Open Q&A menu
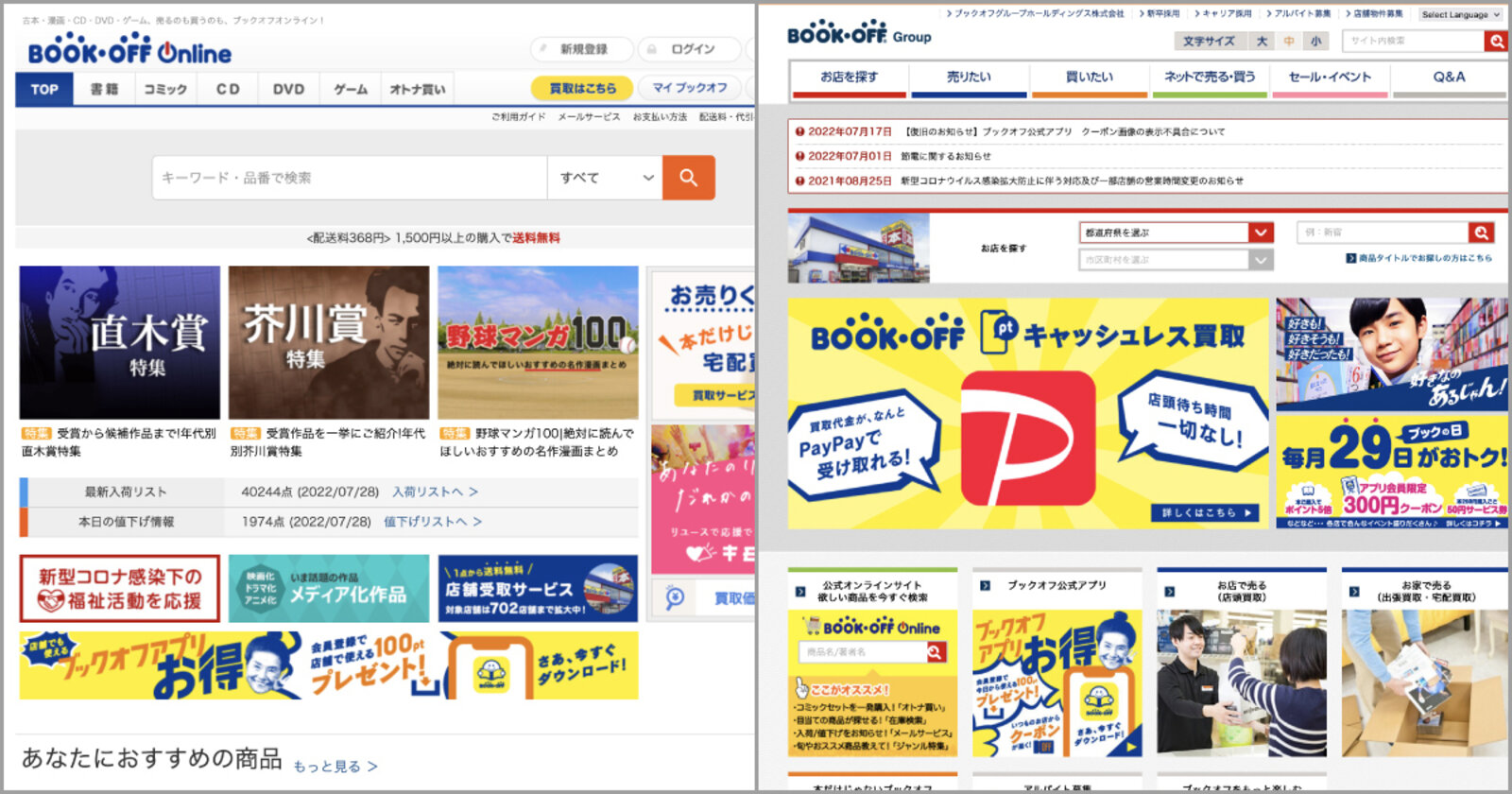The height and width of the screenshot is (794, 1512). (1449, 79)
